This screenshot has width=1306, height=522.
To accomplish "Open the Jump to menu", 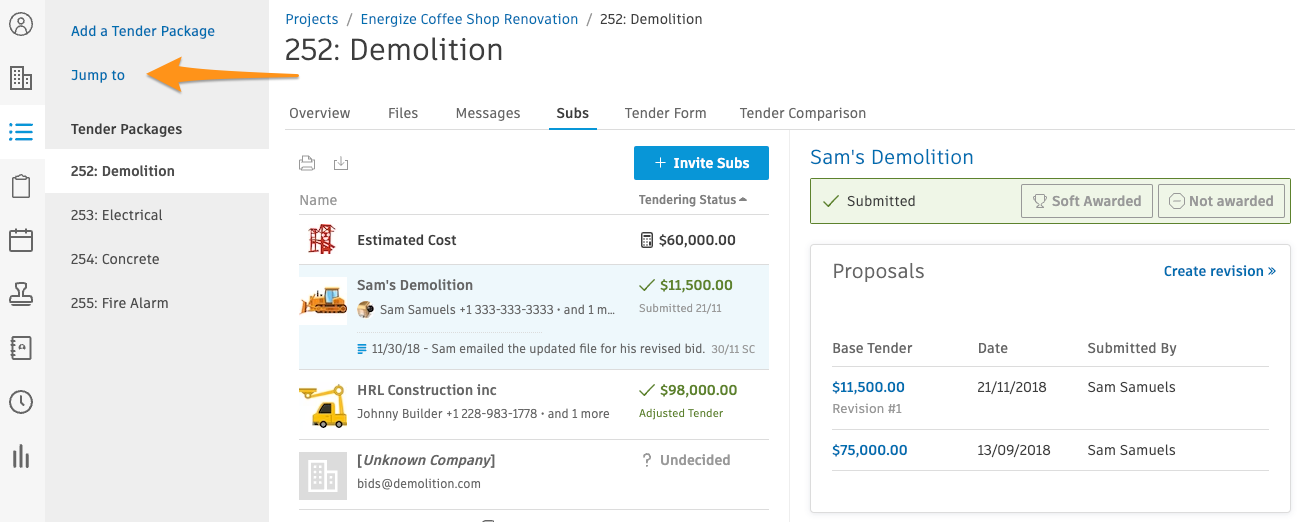I will [98, 75].
